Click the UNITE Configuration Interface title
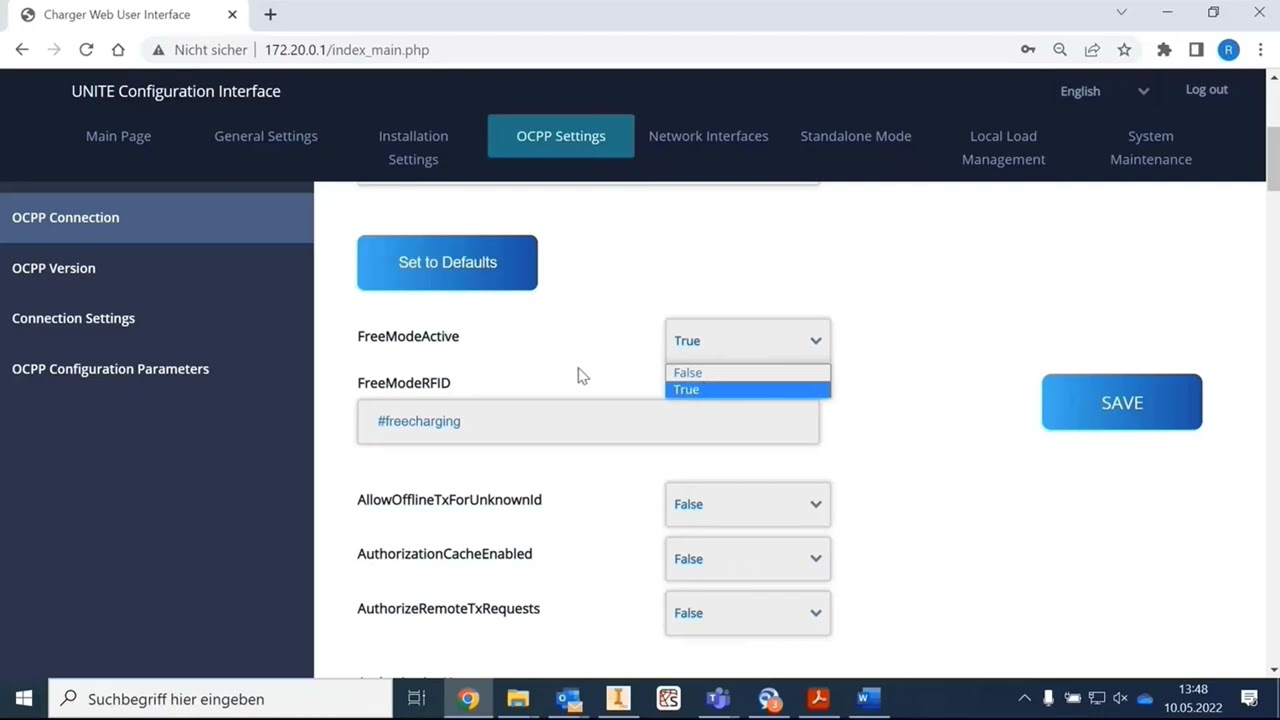Screen dimensions: 1280x720 pyautogui.click(x=176, y=91)
